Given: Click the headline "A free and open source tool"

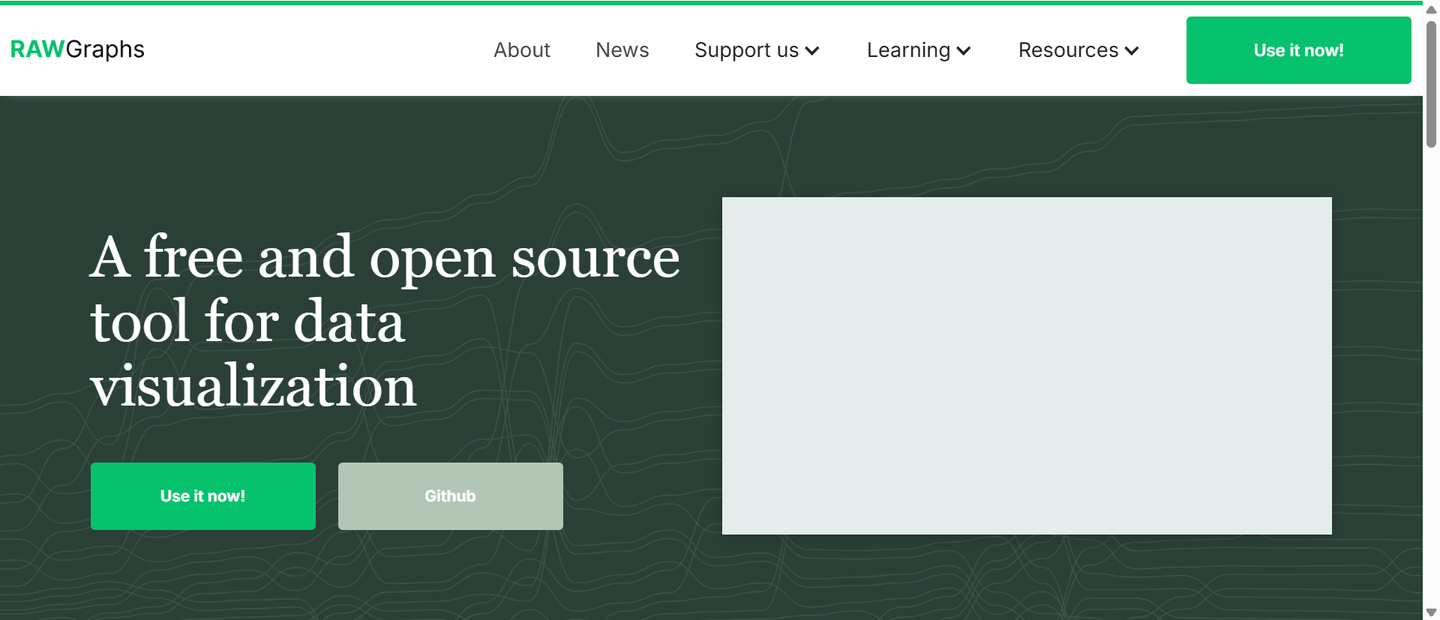Looking at the screenshot, I should coord(385,320).
